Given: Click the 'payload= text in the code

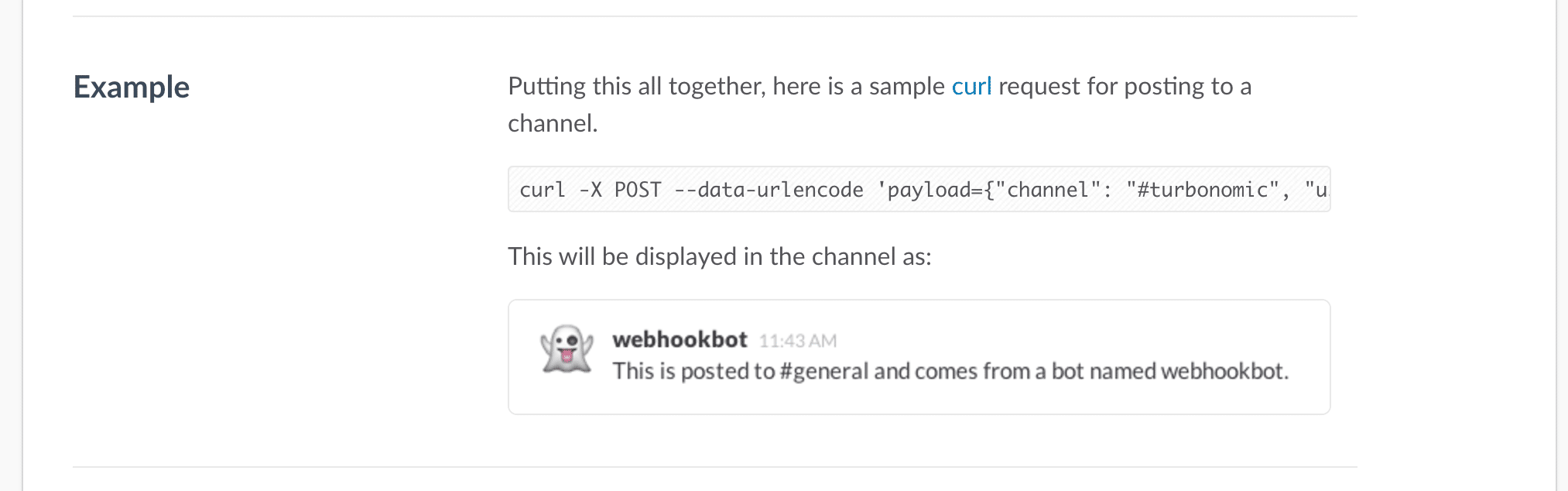Looking at the screenshot, I should click(929, 190).
